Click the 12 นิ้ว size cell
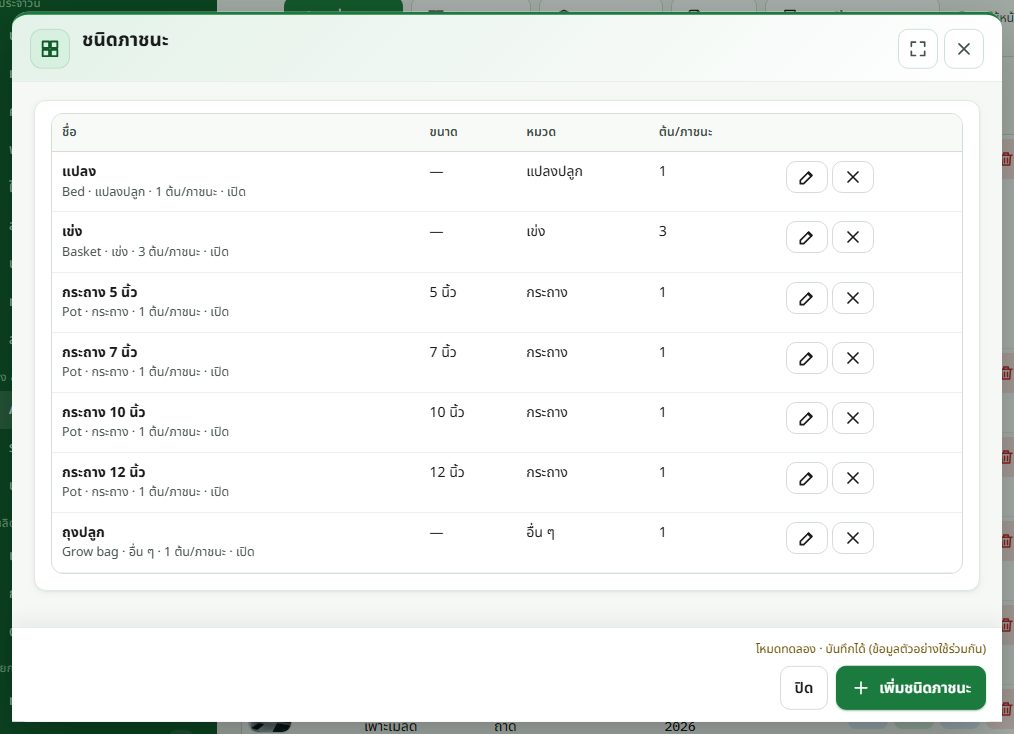The height and width of the screenshot is (734, 1014). pyautogui.click(x=447, y=472)
